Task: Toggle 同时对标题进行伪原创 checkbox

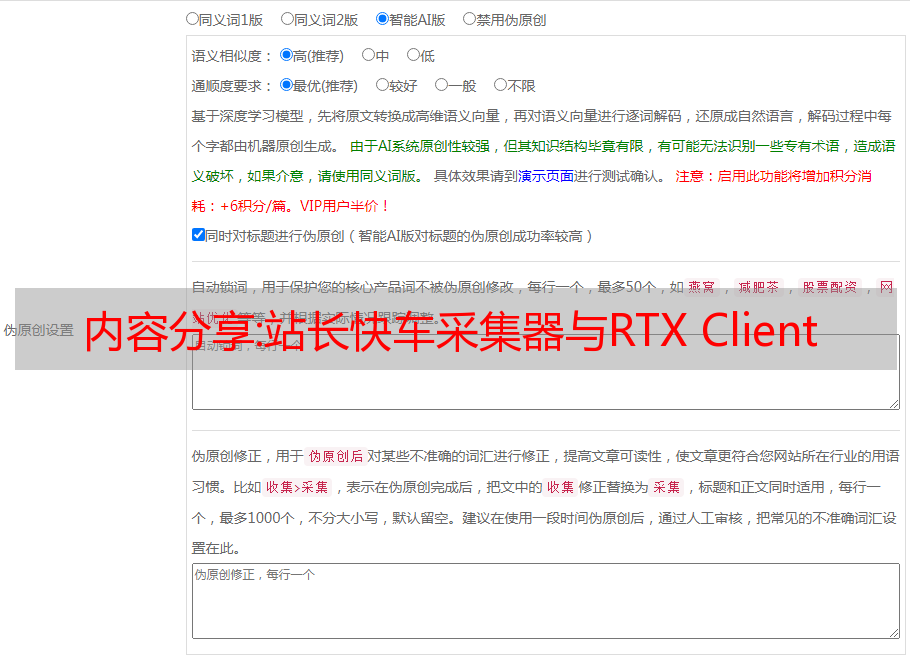Action: click(x=198, y=235)
